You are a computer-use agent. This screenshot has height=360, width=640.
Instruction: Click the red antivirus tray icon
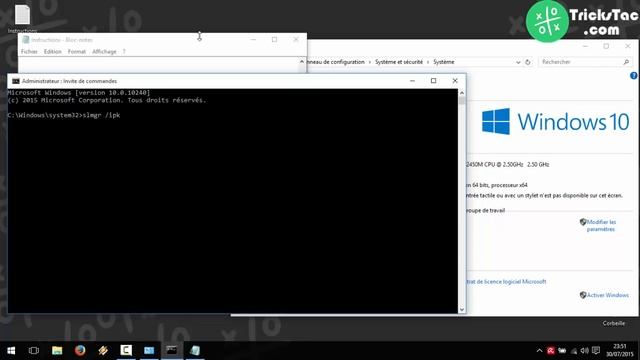pyautogui.click(x=551, y=351)
